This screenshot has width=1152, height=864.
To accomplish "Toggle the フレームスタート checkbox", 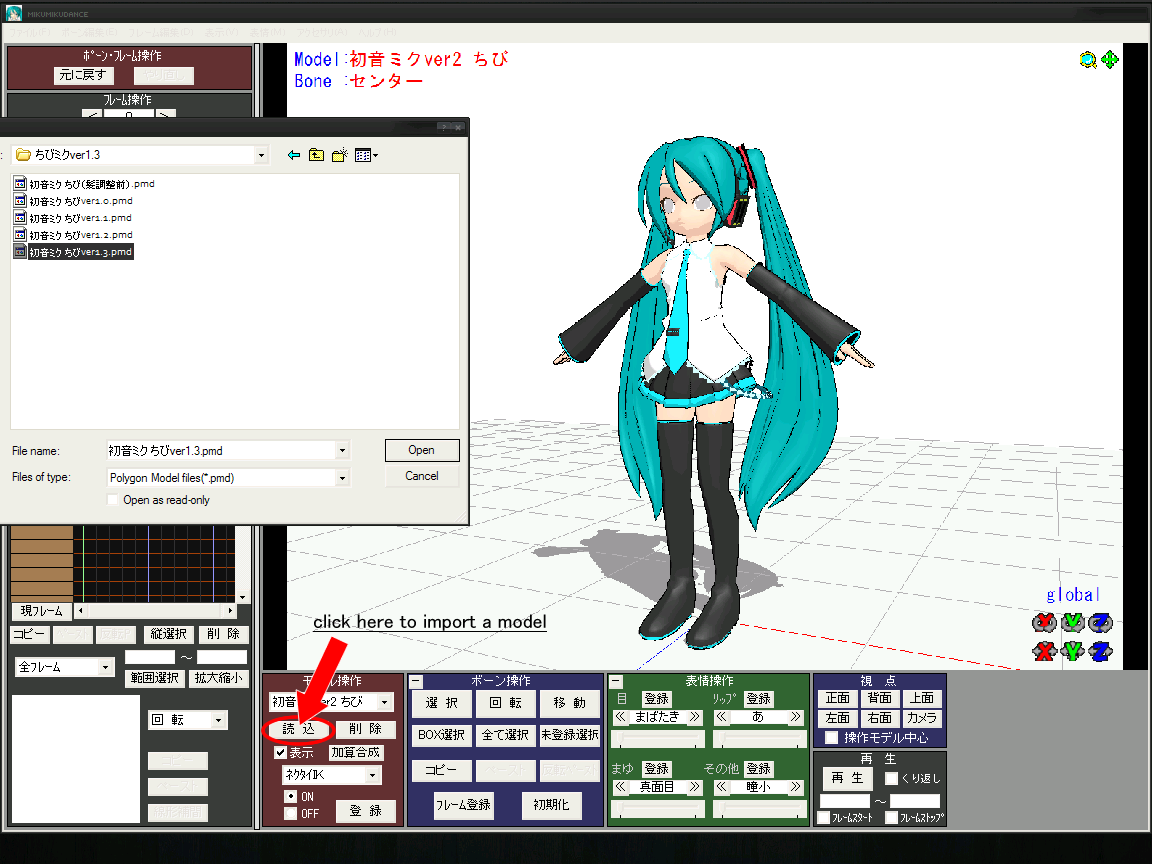I will [824, 818].
